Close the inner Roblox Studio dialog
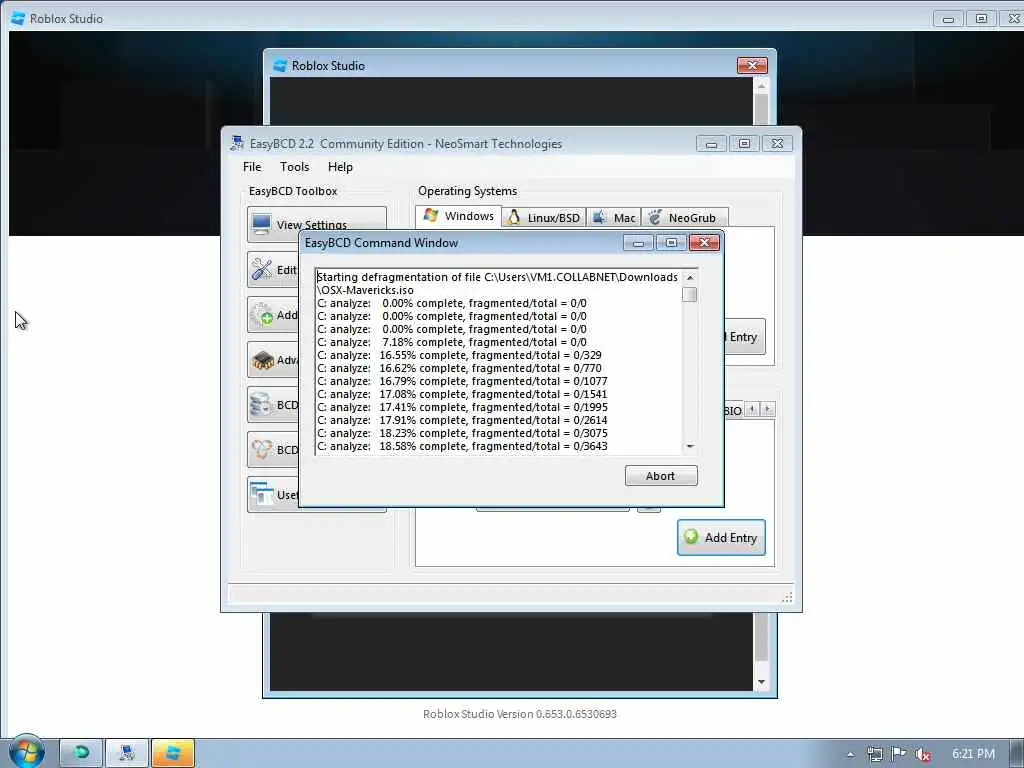 752,65
